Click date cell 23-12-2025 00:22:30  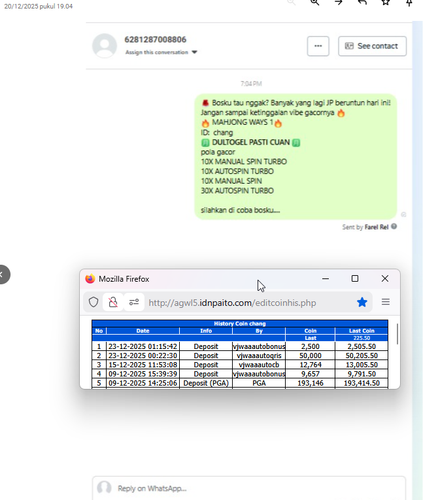tap(143, 355)
